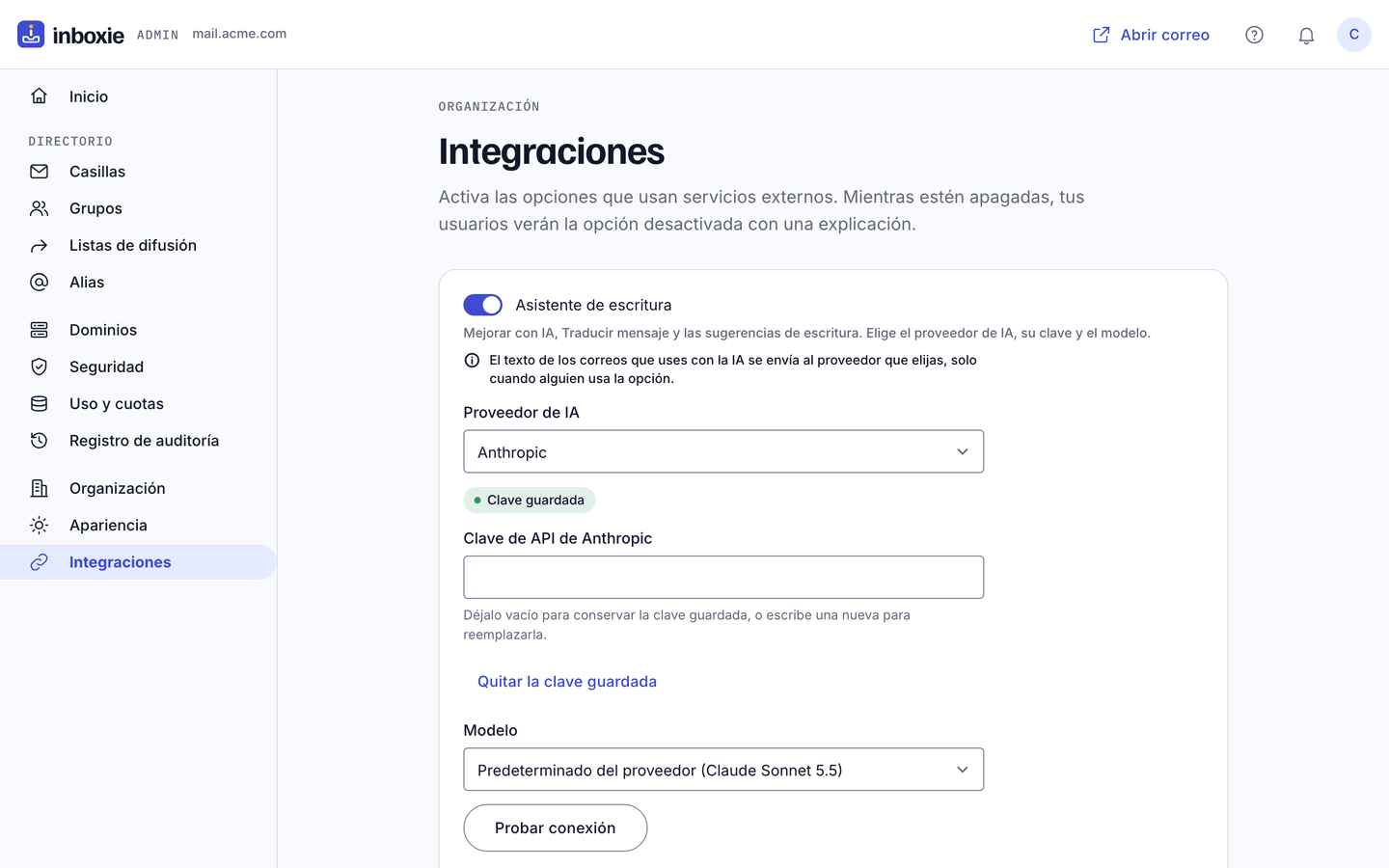This screenshot has width=1389, height=868.
Task: Click the Probar conexión button
Action: click(555, 827)
